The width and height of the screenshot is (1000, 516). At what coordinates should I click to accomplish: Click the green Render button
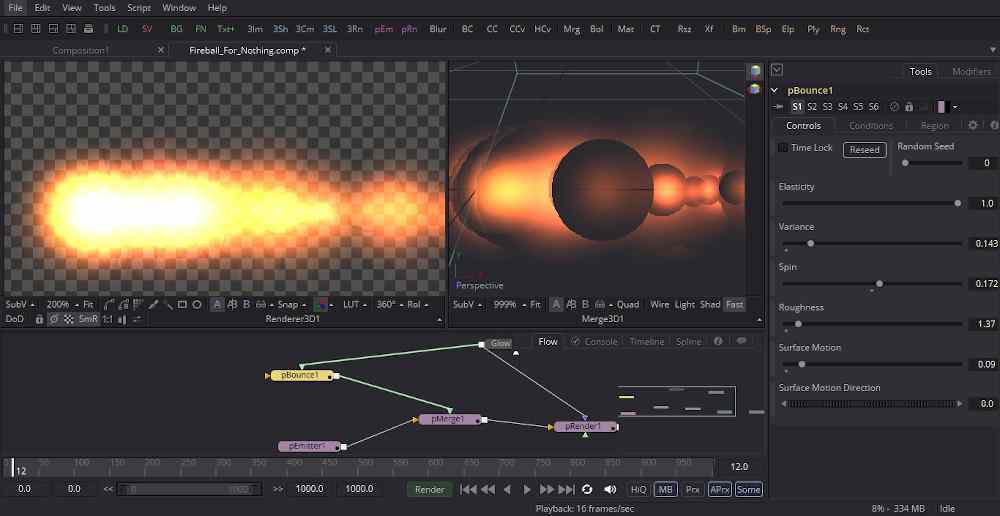429,489
